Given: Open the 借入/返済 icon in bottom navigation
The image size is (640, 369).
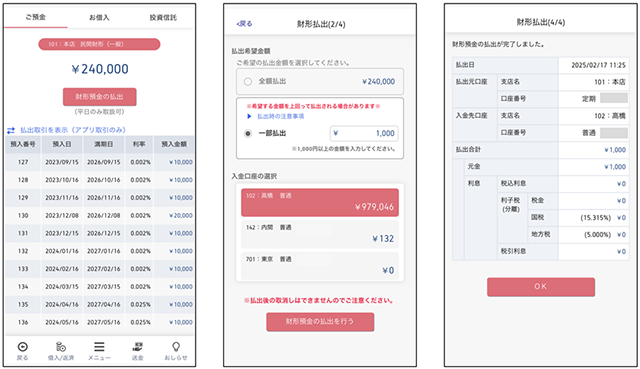Looking at the screenshot, I should [60, 347].
